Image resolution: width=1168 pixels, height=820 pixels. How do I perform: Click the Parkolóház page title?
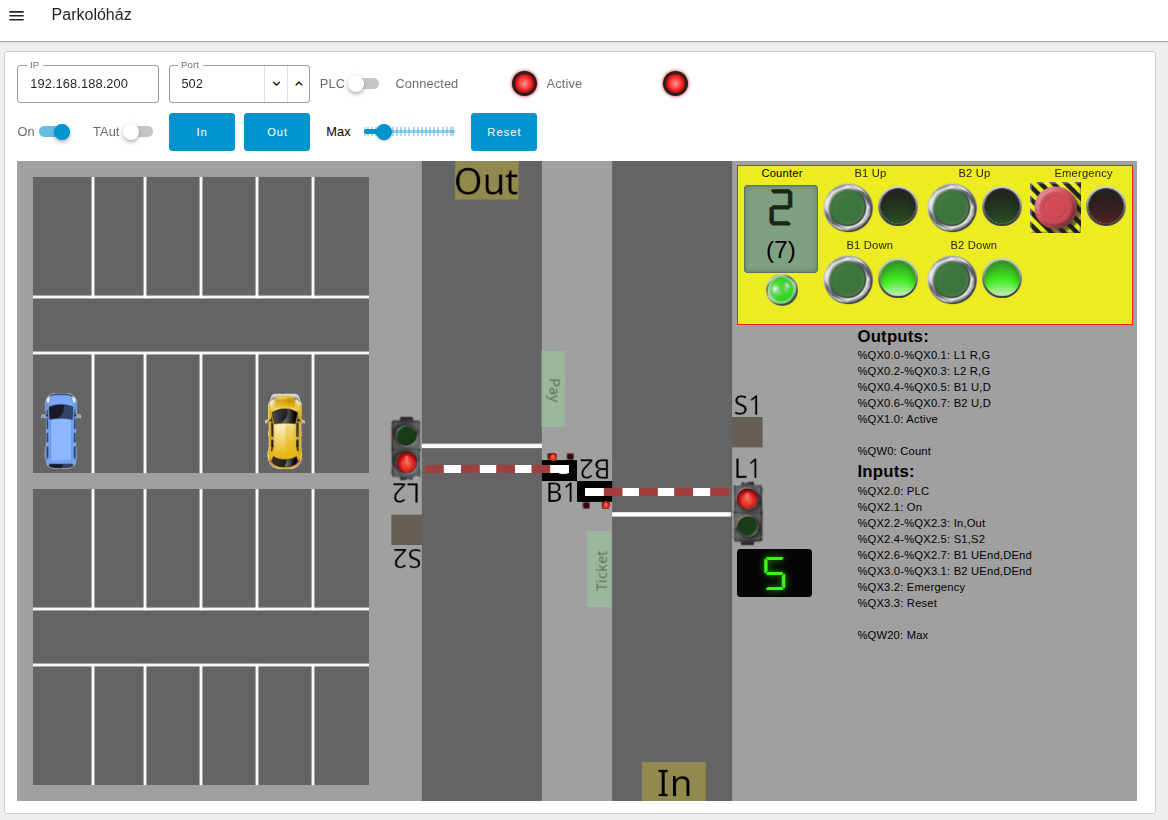[x=92, y=15]
